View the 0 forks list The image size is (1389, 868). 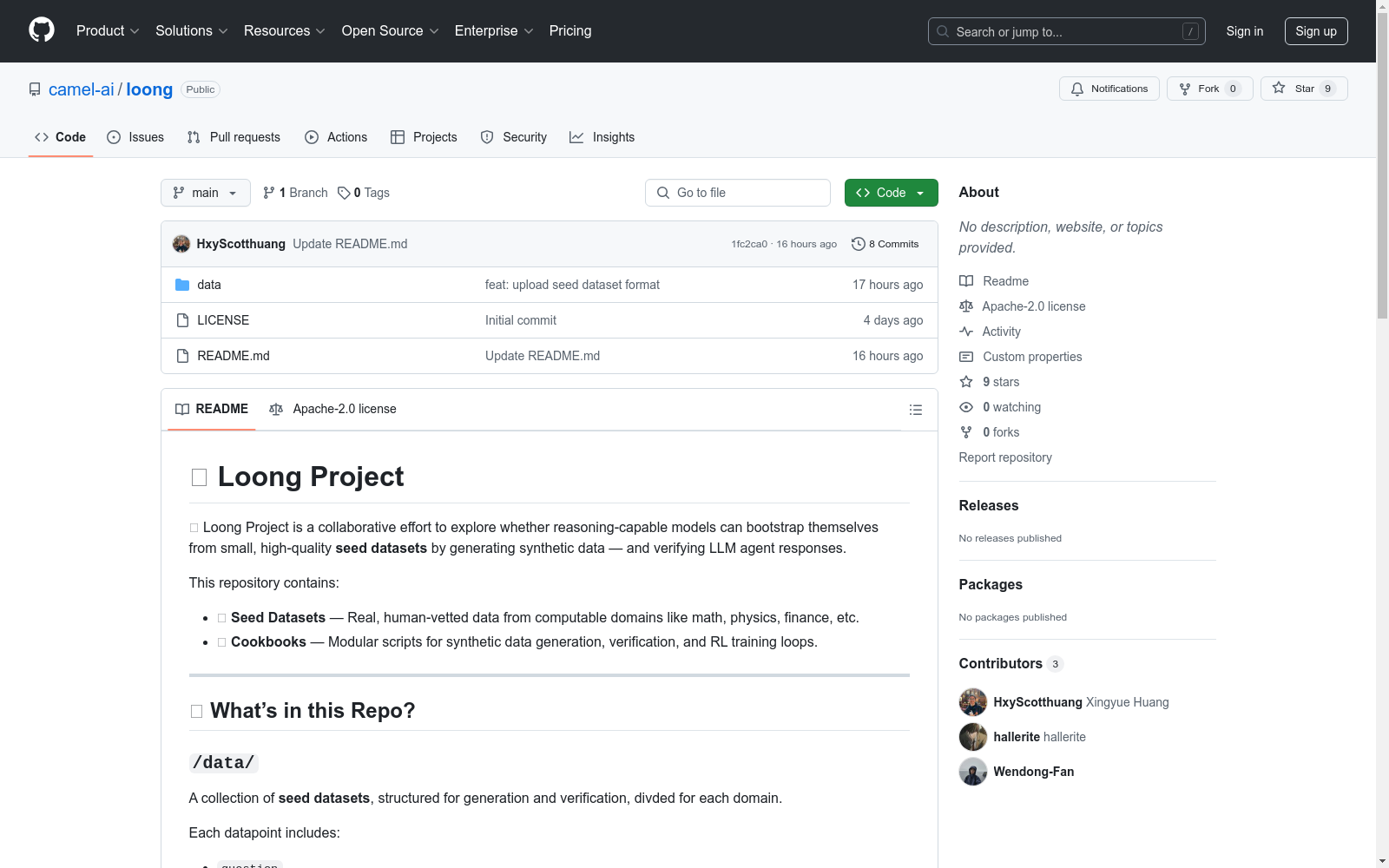[x=990, y=432]
